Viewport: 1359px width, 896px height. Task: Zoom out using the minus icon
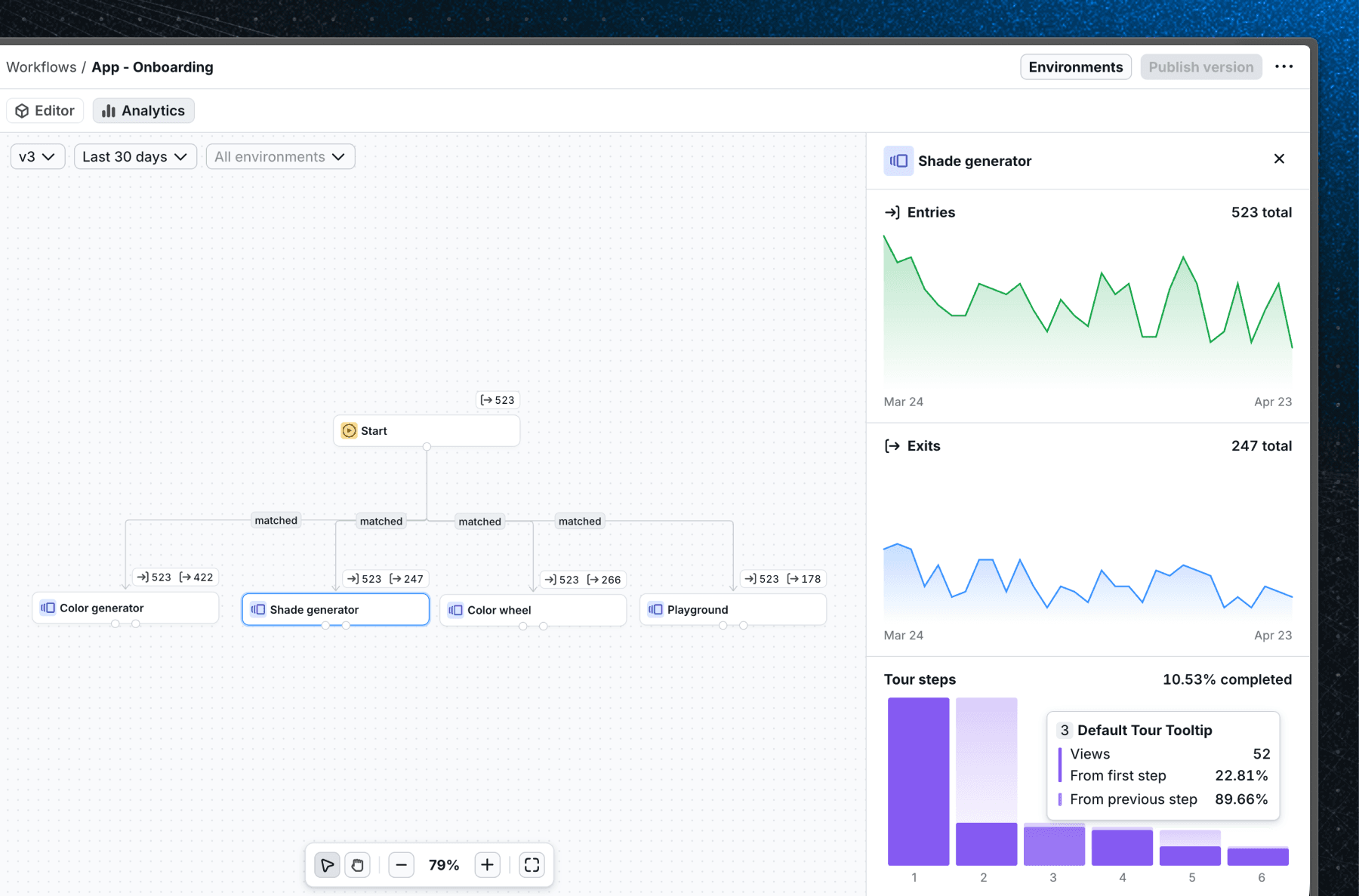coord(401,865)
